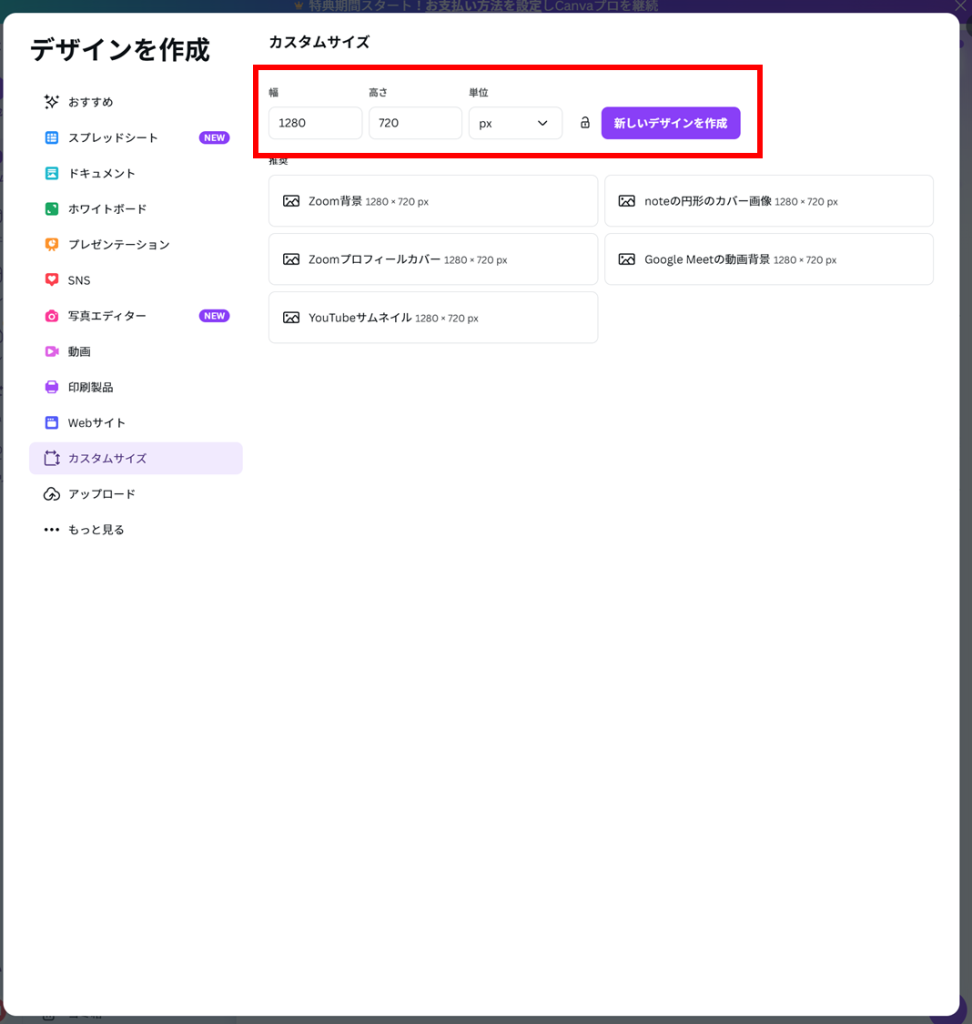Click the おすすめ sparkle icon
This screenshot has width=972, height=1024.
coord(52,102)
